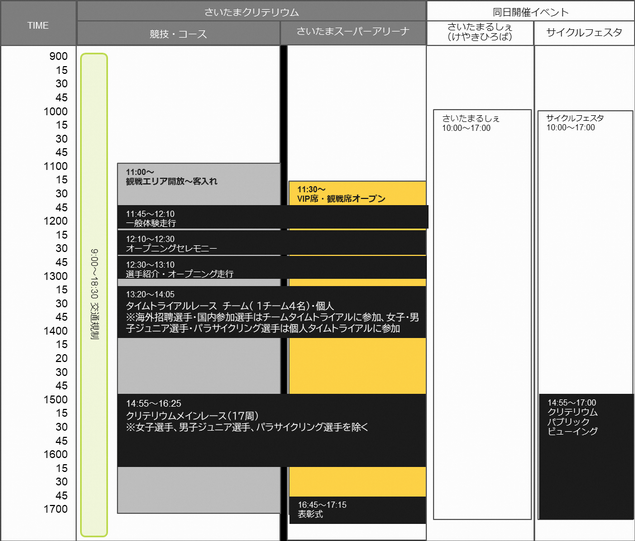The image size is (635, 541).
Task: Click the サイクルフェスタ column header
Action: pos(584,34)
